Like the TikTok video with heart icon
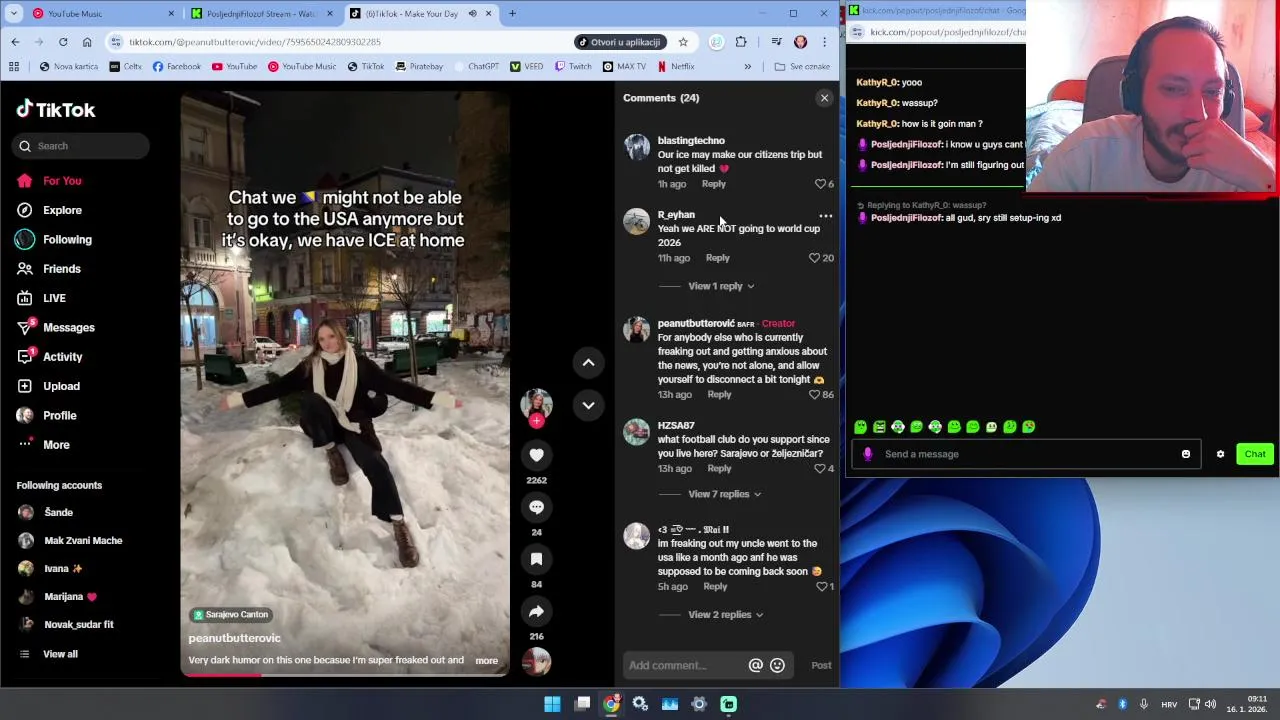The height and width of the screenshot is (720, 1280). coord(536,455)
